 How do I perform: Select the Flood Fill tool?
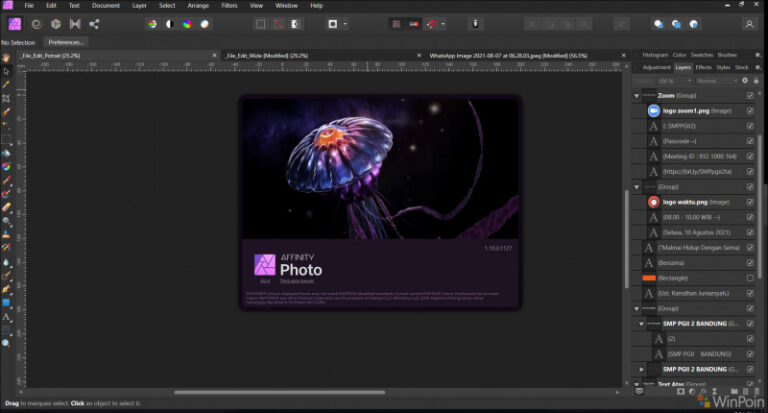click(x=6, y=153)
